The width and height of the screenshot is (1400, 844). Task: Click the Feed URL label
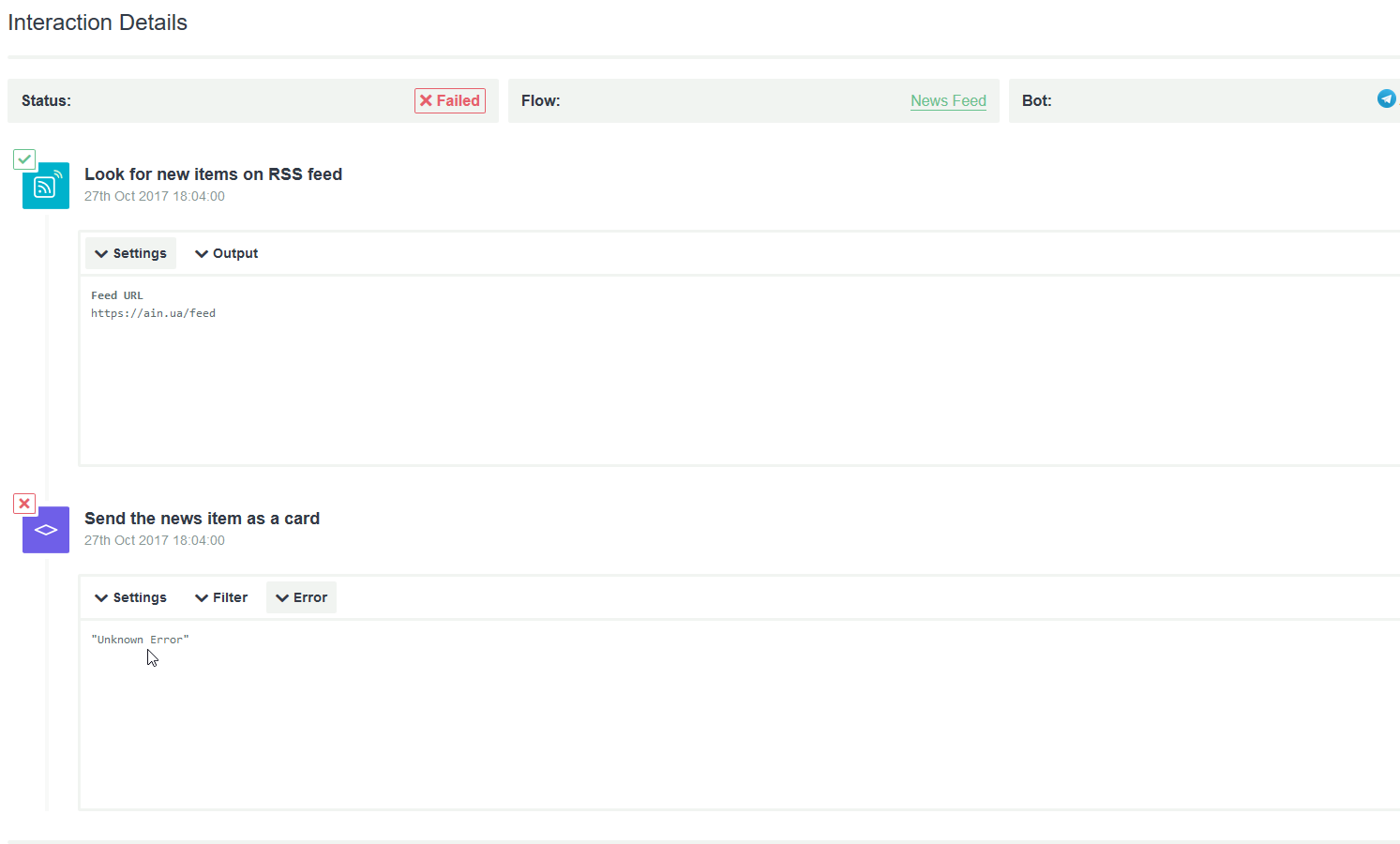[x=117, y=295]
